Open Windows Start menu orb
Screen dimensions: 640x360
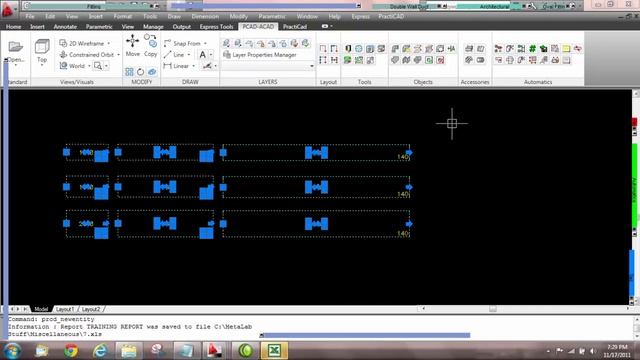pos(12,351)
